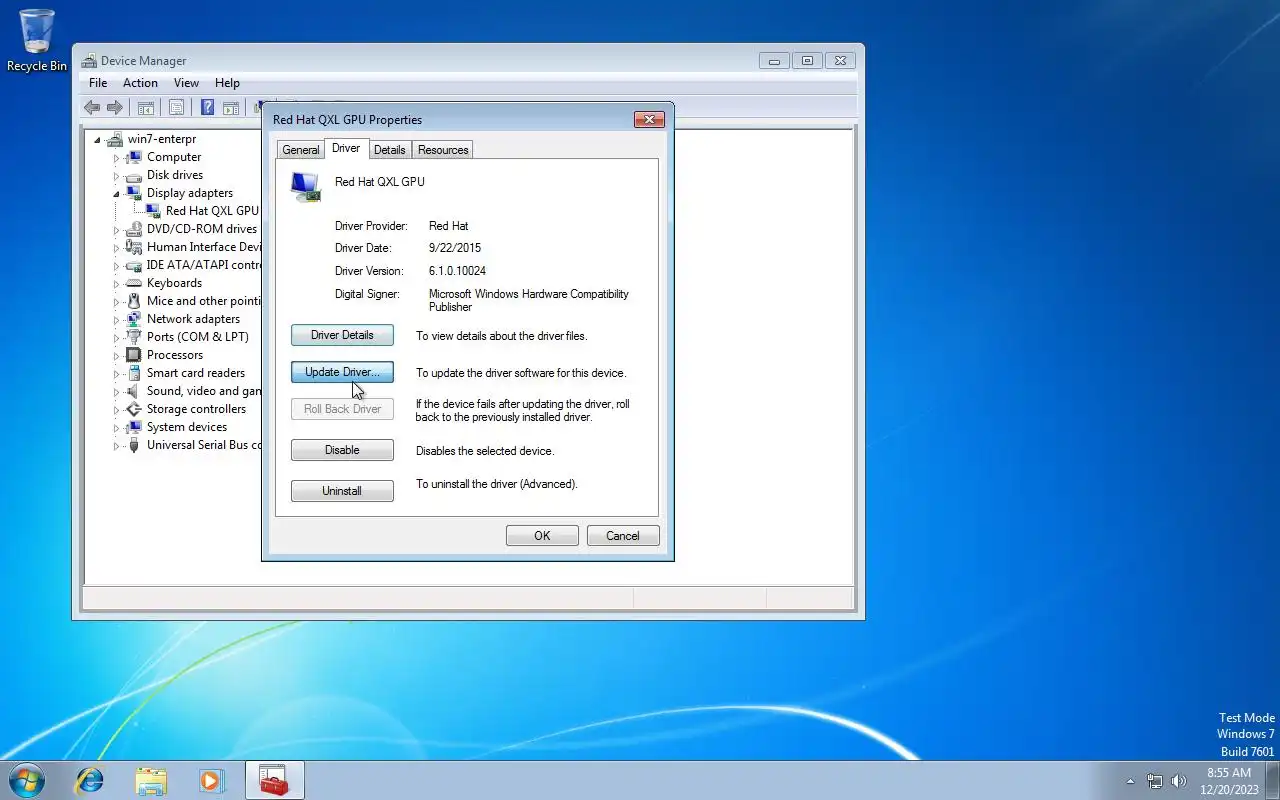Click Show/Hide Console Tree toolbar icon
The image size is (1280, 800).
coord(145,108)
